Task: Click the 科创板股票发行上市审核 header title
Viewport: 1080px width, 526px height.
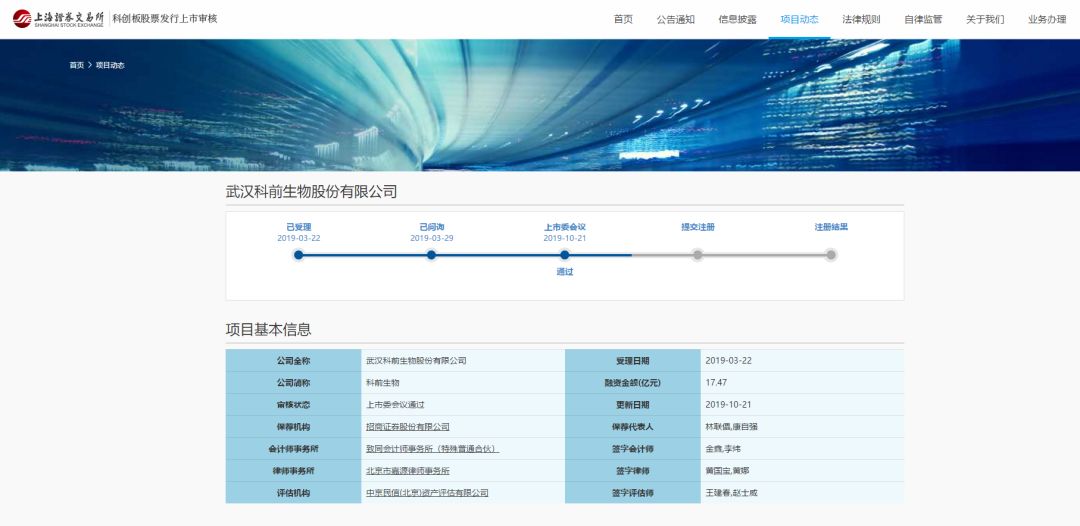Action: (165, 19)
